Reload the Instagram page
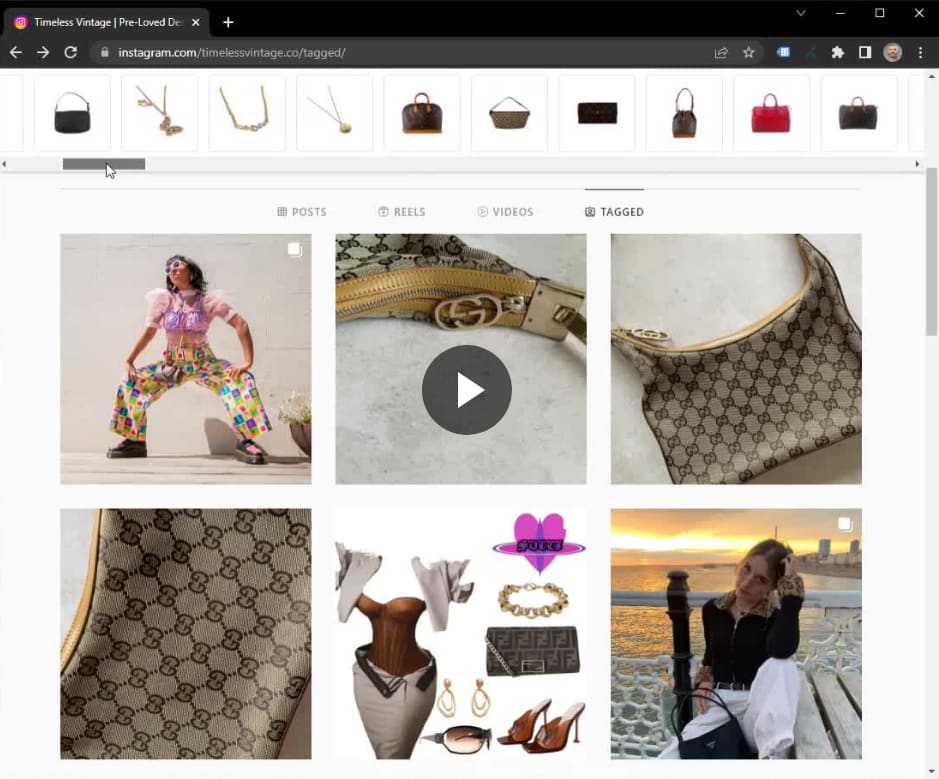 71,53
